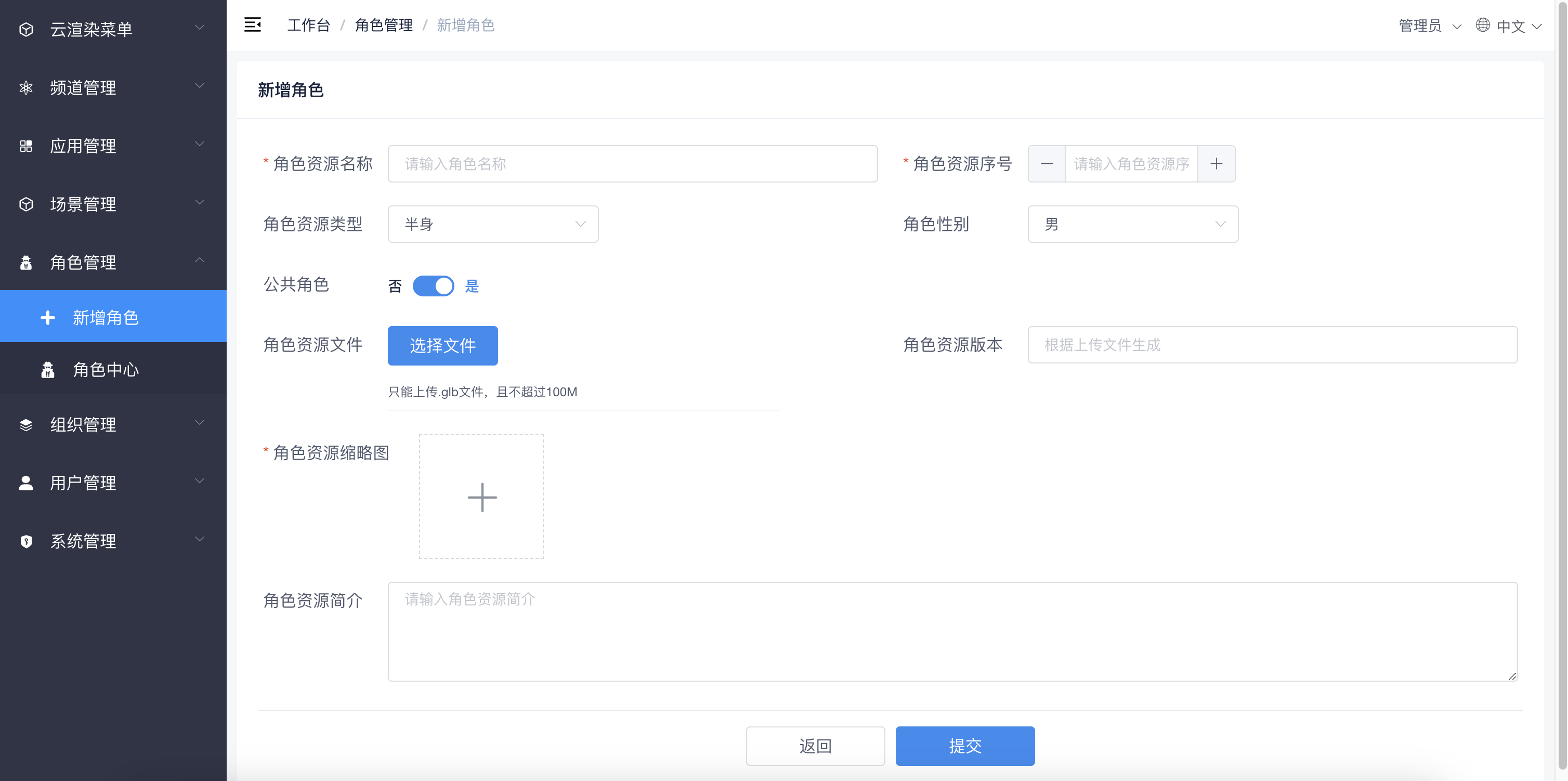
Task: Go to 角色管理 in breadcrumb
Action: (x=384, y=25)
